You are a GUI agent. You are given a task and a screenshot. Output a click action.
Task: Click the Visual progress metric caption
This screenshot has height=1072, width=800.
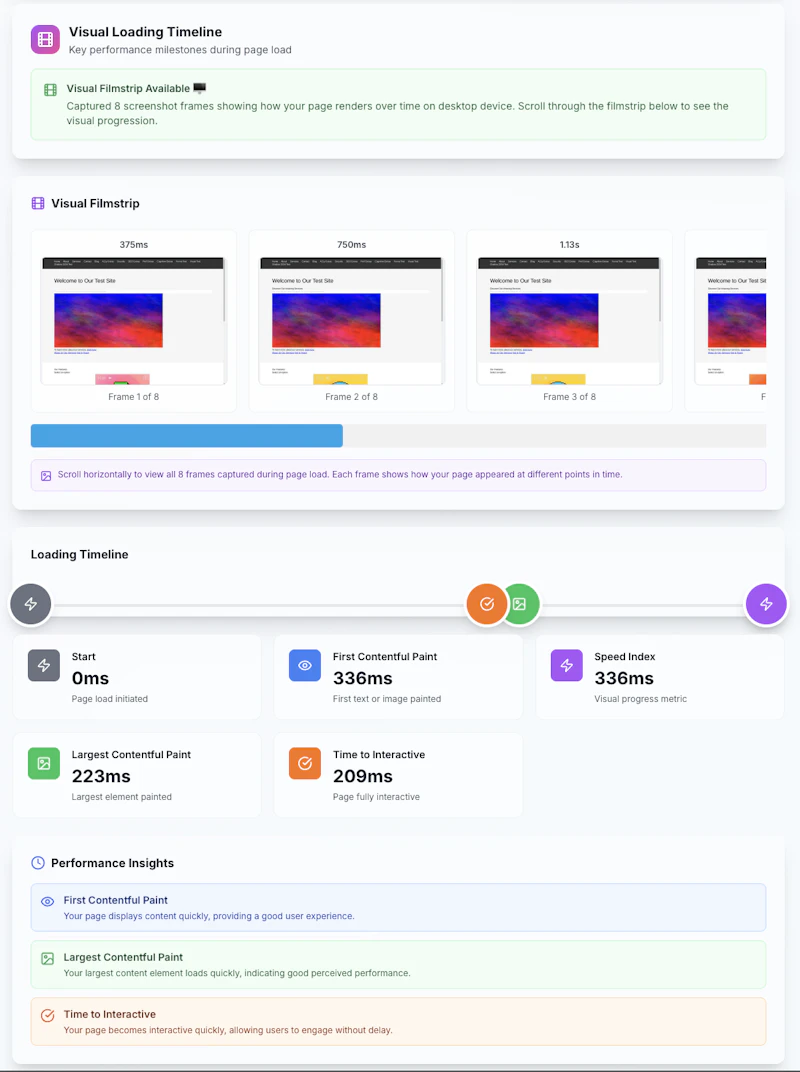click(x=641, y=699)
